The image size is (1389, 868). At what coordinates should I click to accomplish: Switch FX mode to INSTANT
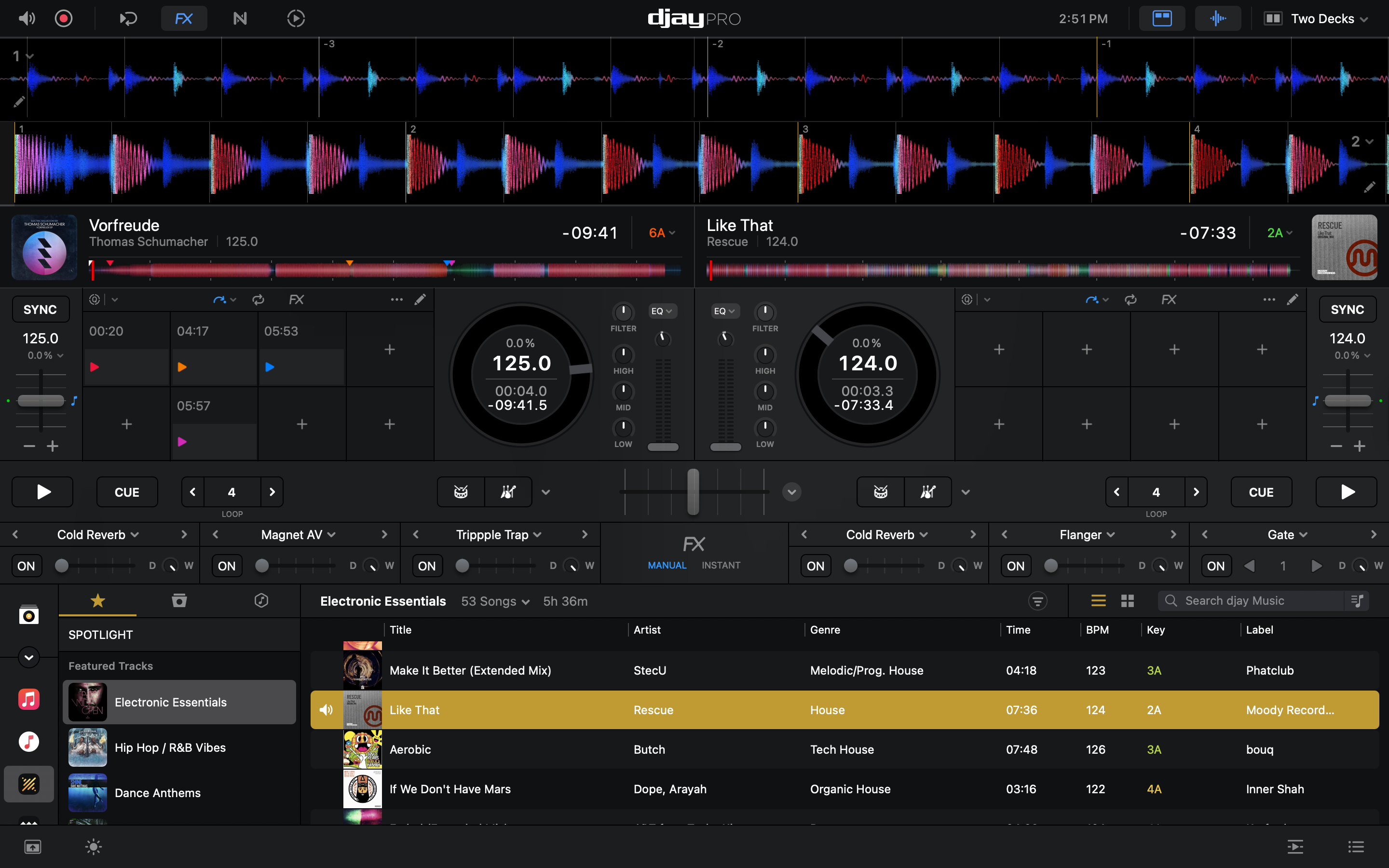click(721, 566)
